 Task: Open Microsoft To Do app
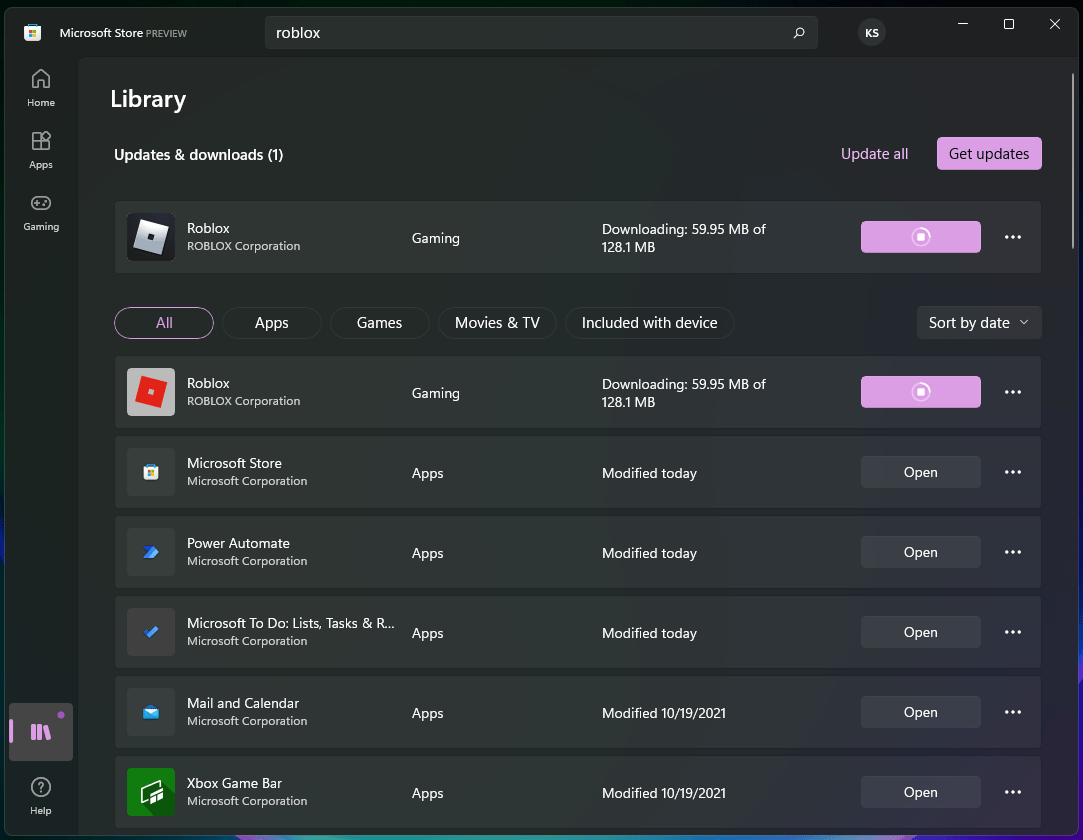[920, 632]
